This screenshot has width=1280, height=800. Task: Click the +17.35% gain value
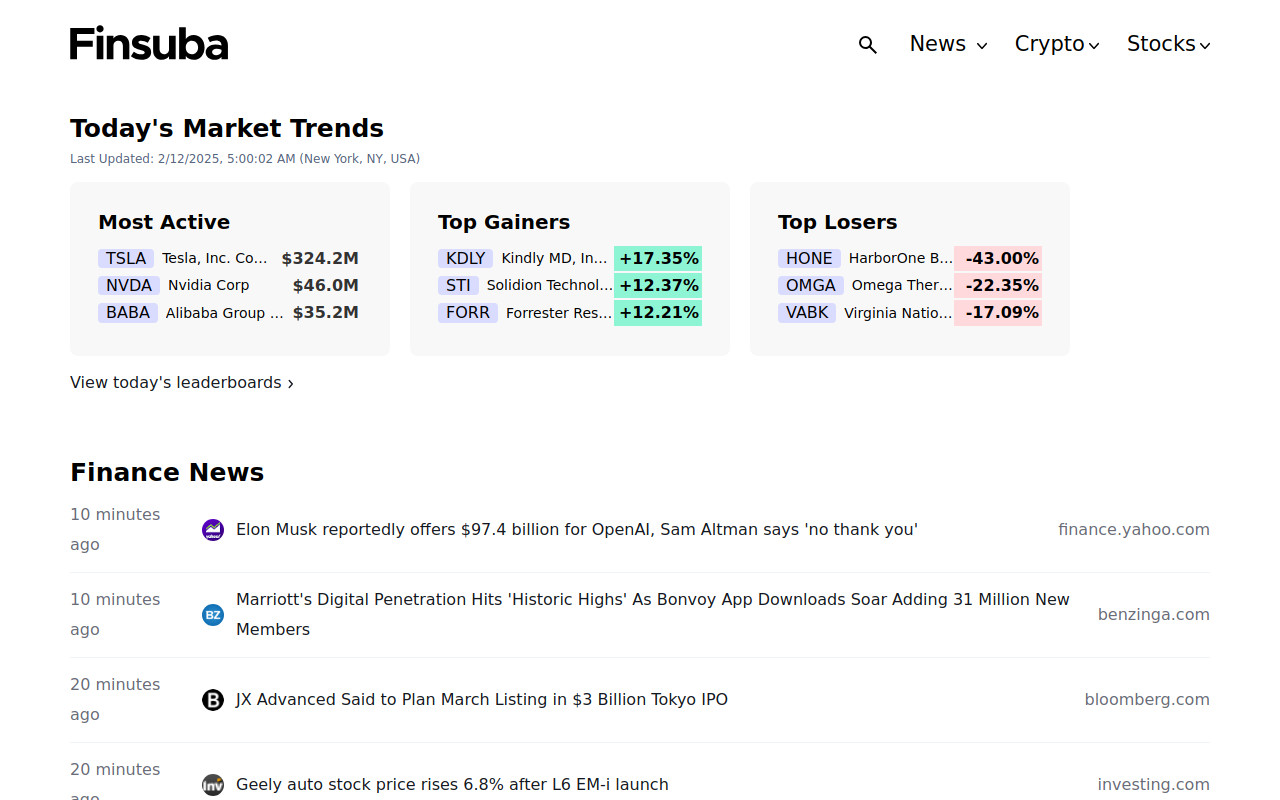click(x=658, y=258)
